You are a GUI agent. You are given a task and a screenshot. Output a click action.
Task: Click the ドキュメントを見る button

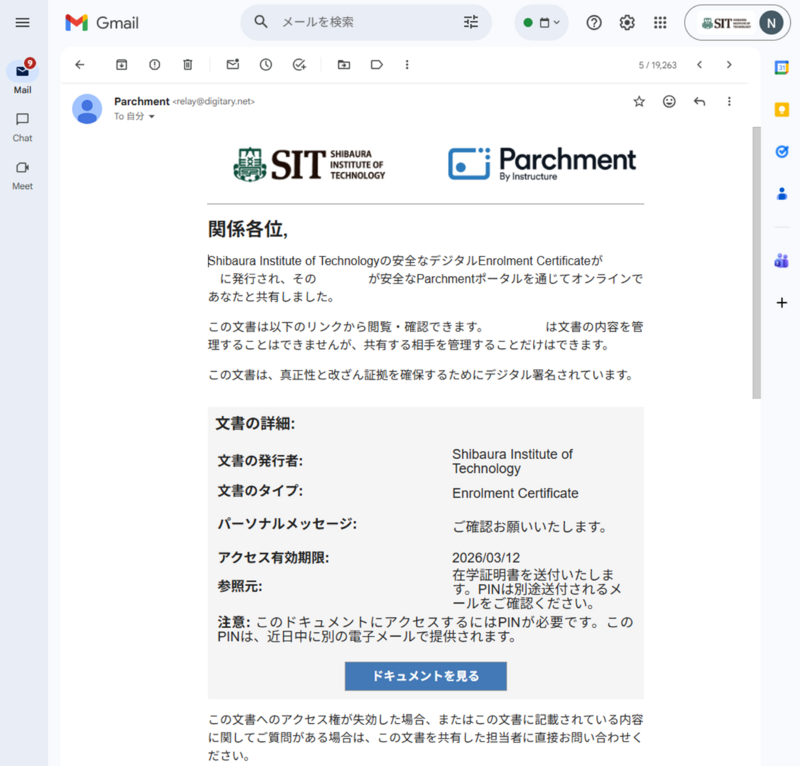(x=425, y=676)
